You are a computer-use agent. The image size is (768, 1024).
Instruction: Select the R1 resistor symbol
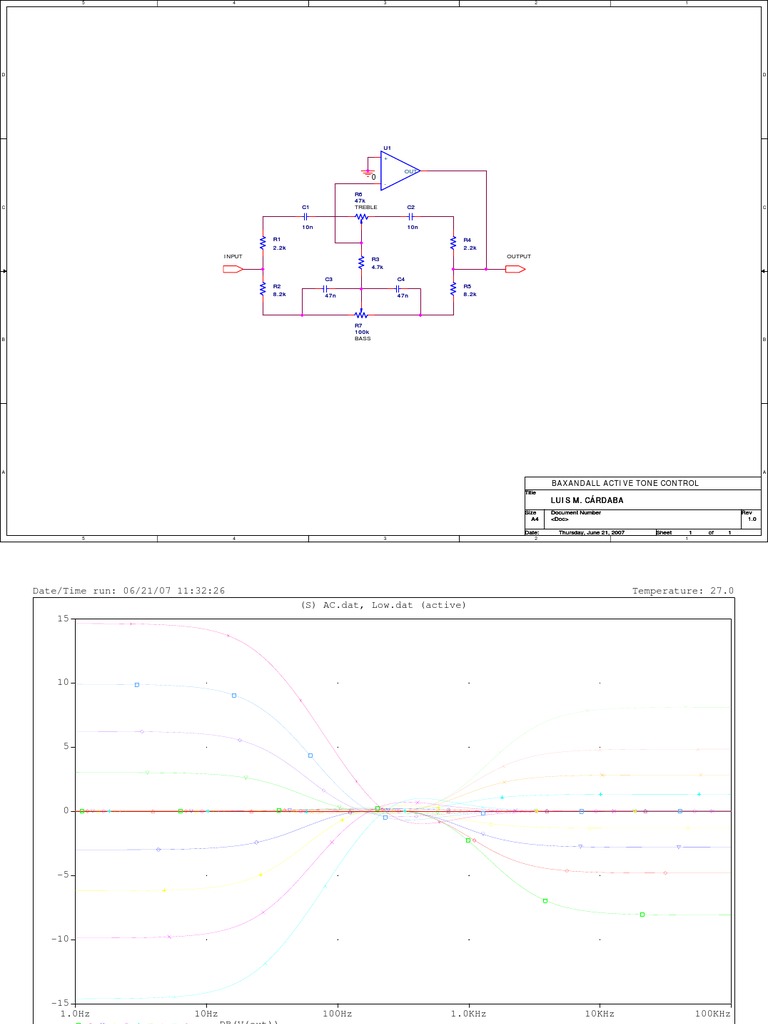click(x=263, y=243)
